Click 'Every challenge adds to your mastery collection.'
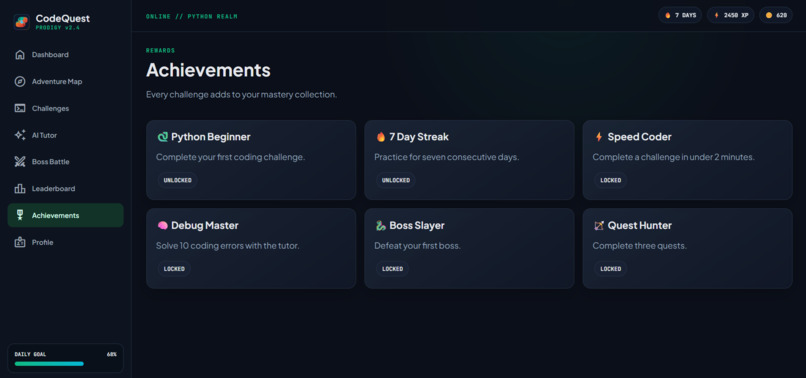Image resolution: width=806 pixels, height=378 pixels. (242, 95)
